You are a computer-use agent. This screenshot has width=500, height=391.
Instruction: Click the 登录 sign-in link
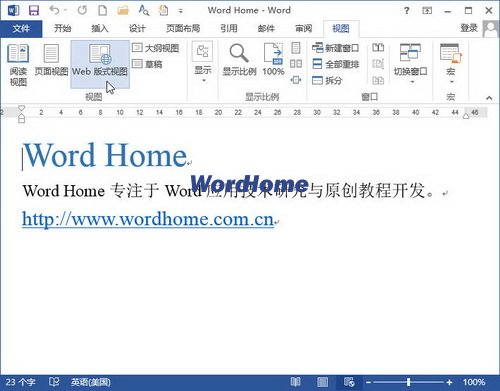(469, 28)
